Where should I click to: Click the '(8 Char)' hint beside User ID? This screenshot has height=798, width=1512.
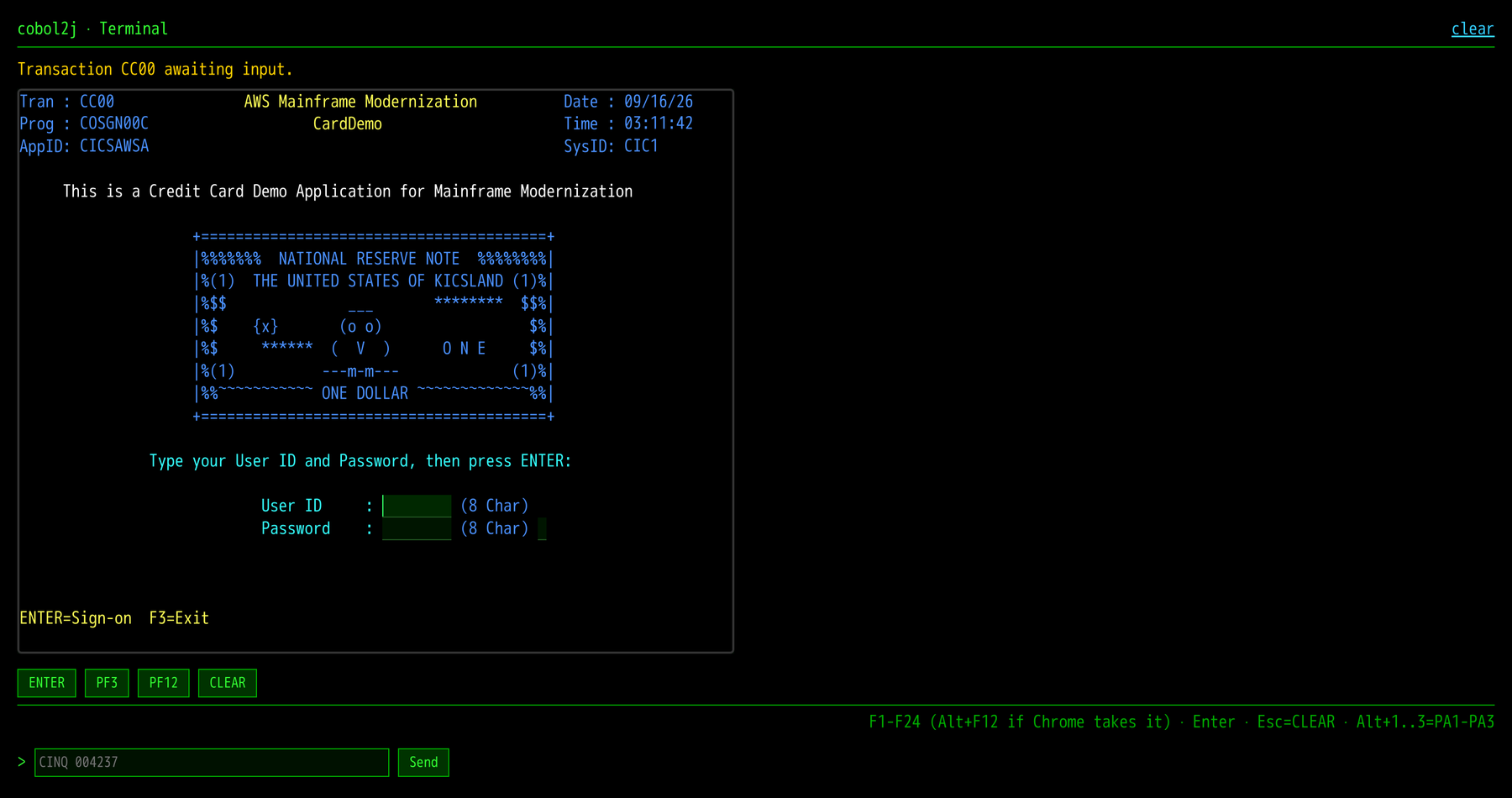tap(495, 506)
